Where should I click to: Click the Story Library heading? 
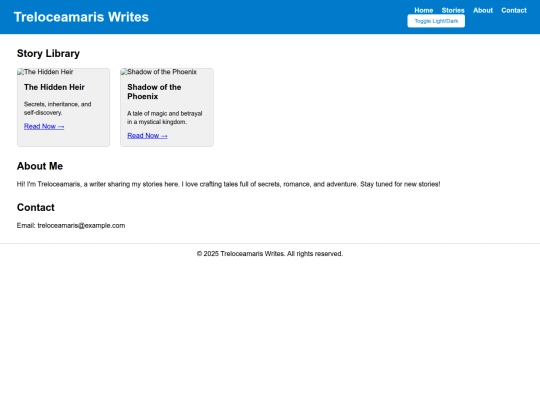point(48,53)
